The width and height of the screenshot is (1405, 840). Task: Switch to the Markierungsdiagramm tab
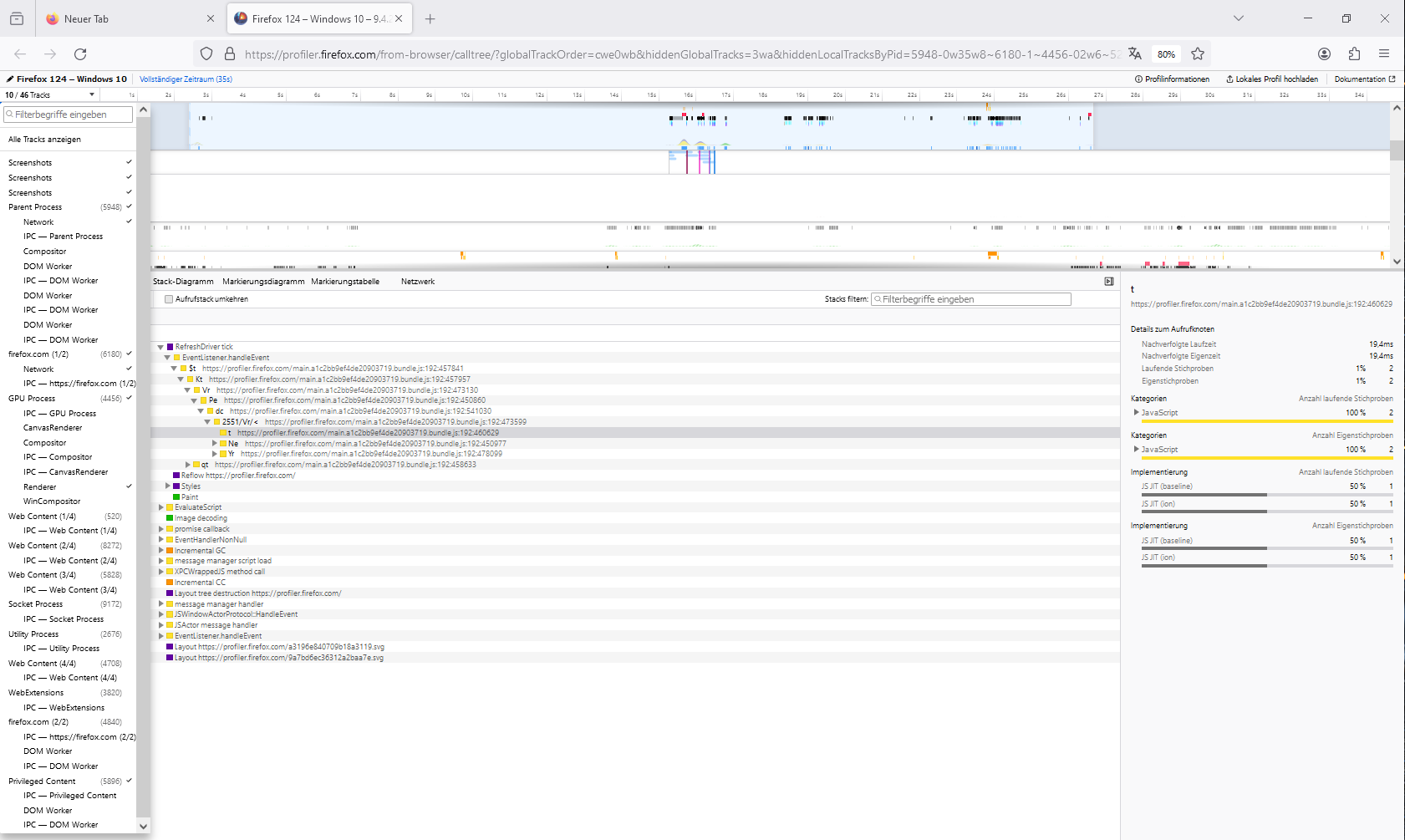pos(263,282)
